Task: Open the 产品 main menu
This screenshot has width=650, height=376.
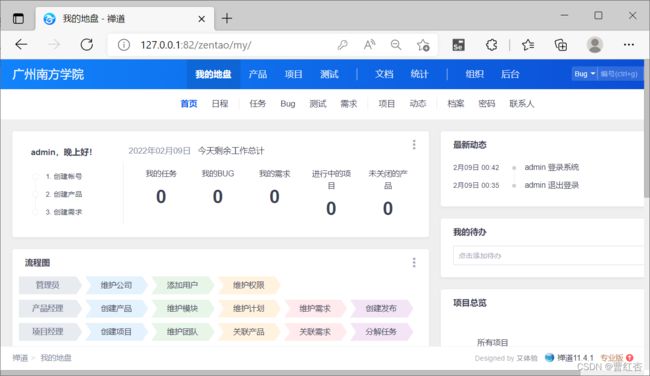Action: pos(257,74)
